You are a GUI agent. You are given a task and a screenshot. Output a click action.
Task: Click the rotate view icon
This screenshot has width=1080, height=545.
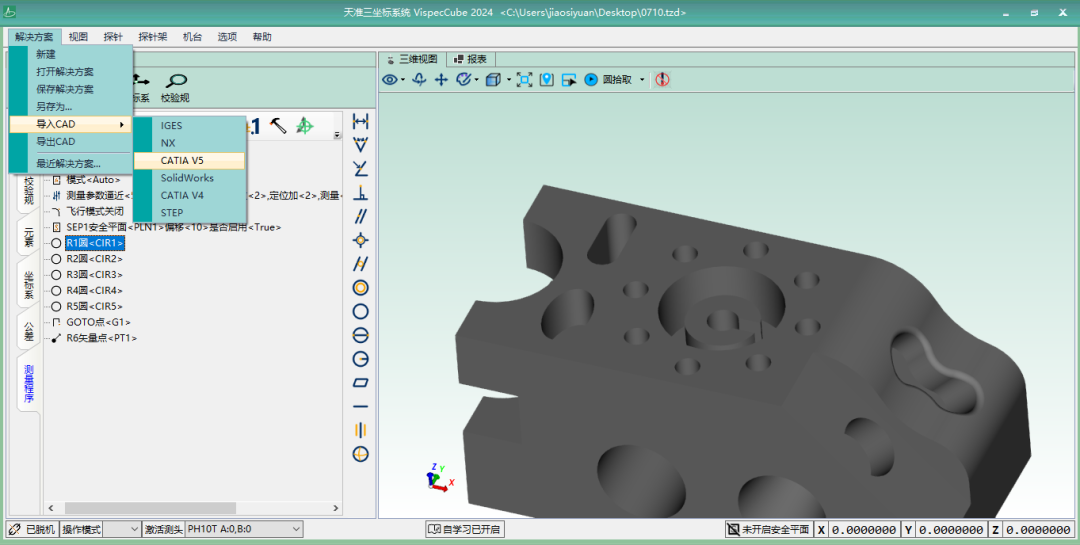pos(420,79)
